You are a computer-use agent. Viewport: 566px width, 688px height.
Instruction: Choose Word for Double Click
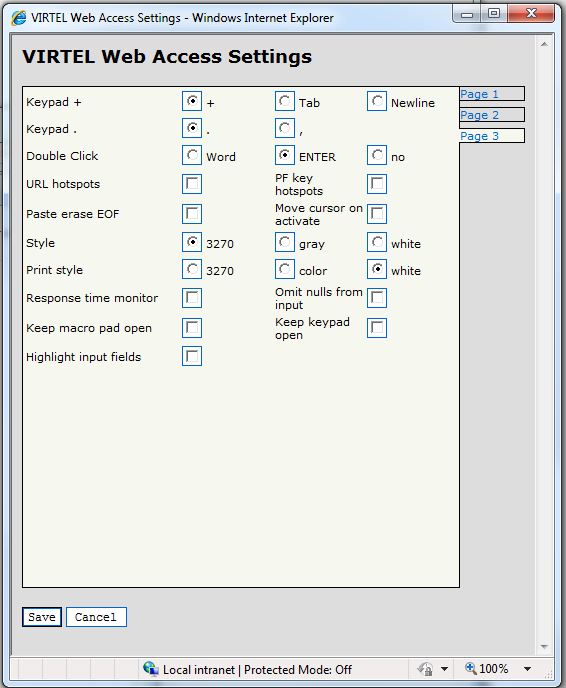point(192,155)
